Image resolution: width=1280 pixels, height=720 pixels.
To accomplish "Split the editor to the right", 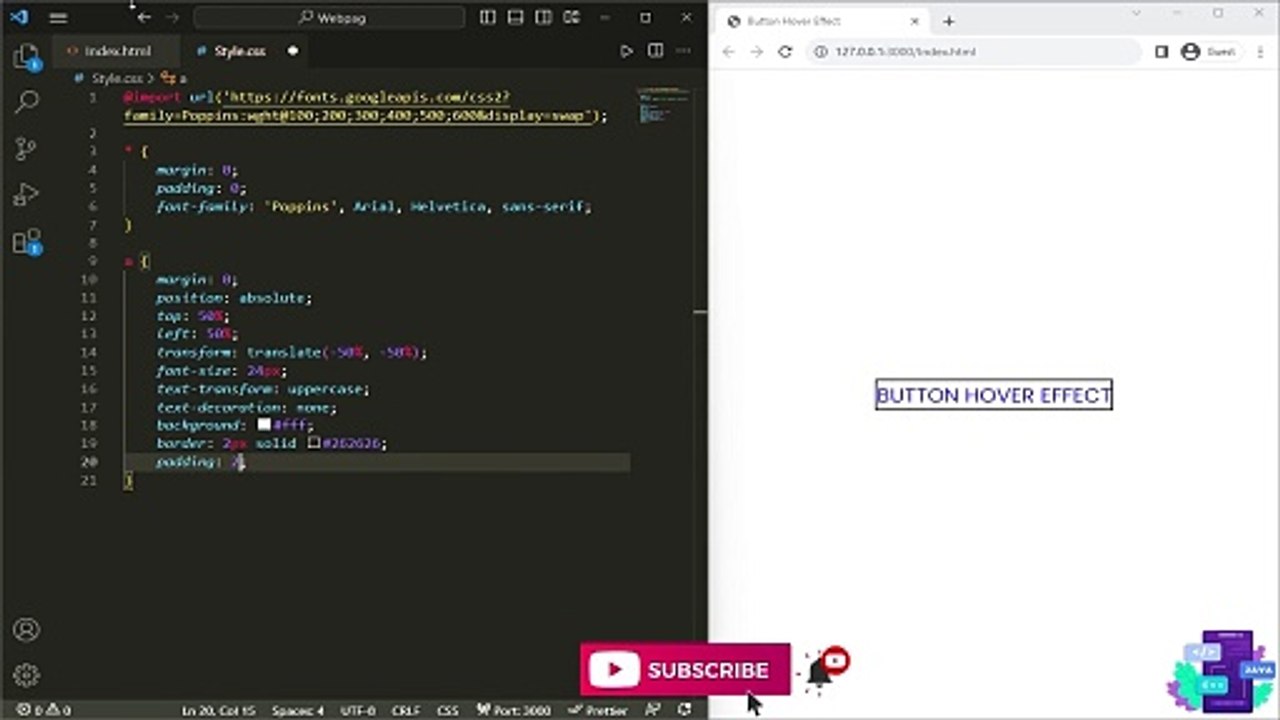I will click(x=656, y=51).
